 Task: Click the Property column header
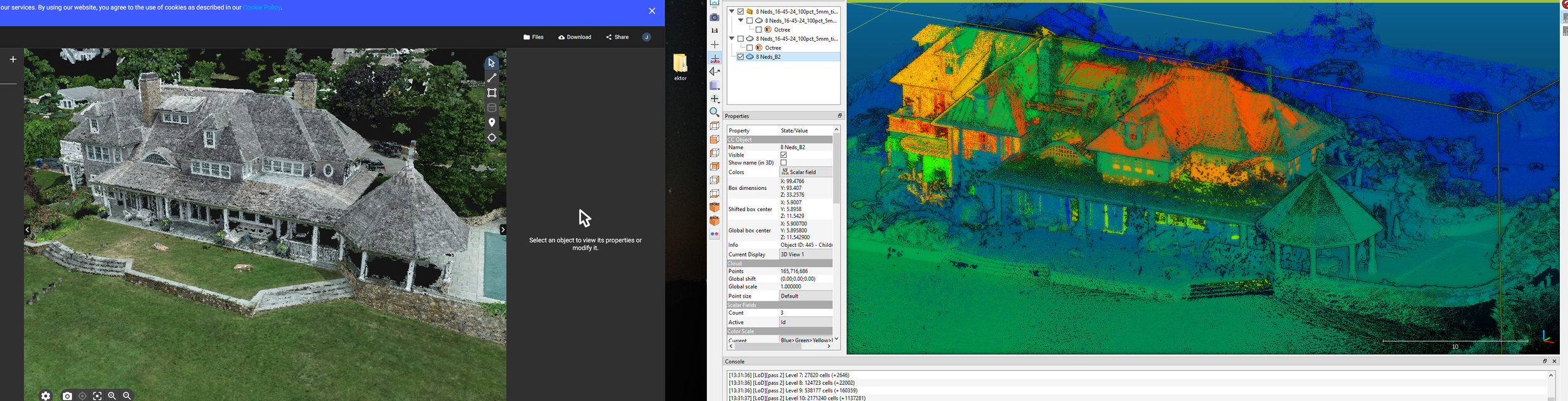point(753,131)
